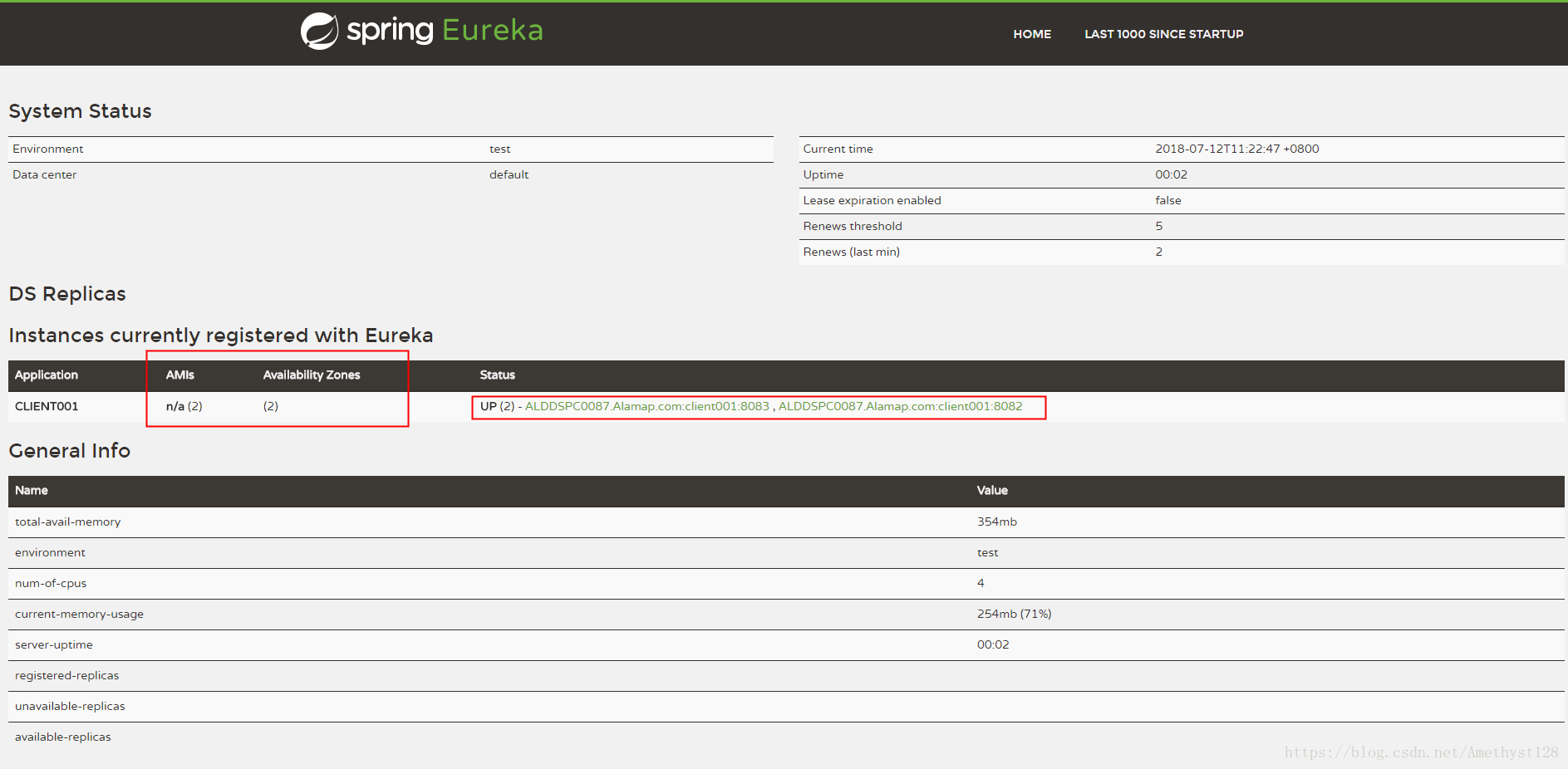Screen dimensions: 1568x769
Task: Click the Status column header
Action: coord(498,375)
